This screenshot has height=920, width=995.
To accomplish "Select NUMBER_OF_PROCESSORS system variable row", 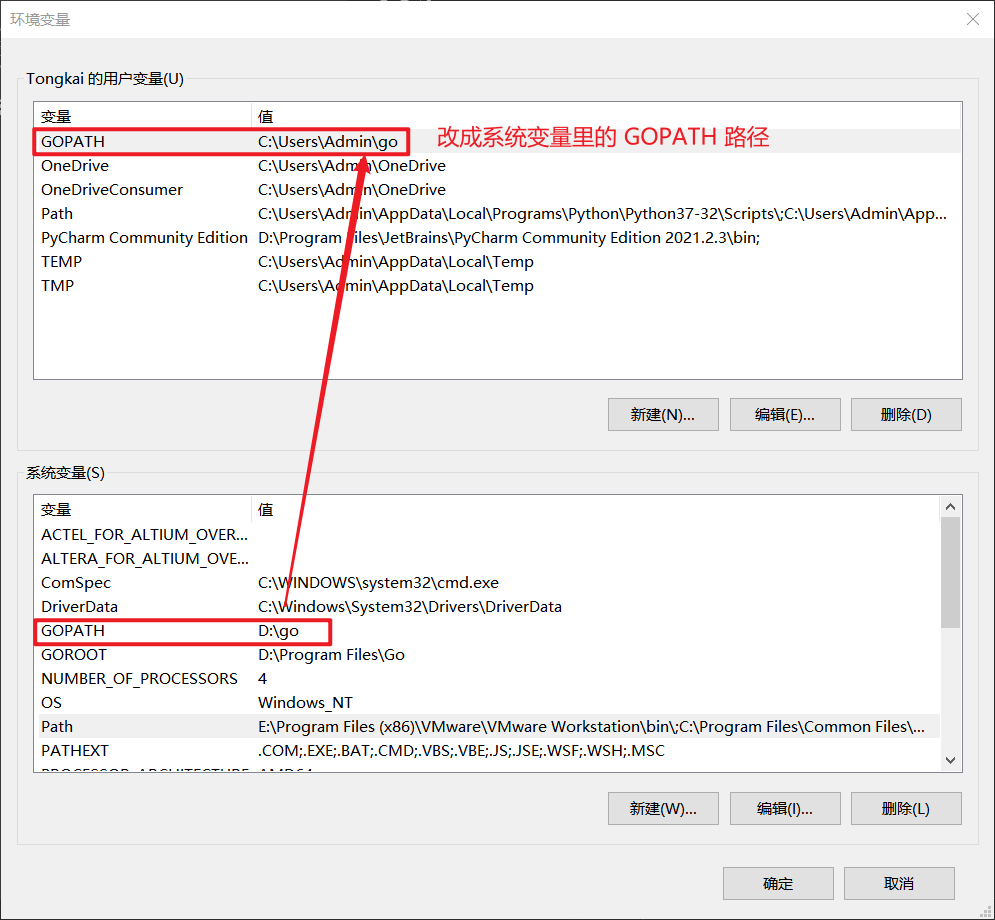I will 487,679.
